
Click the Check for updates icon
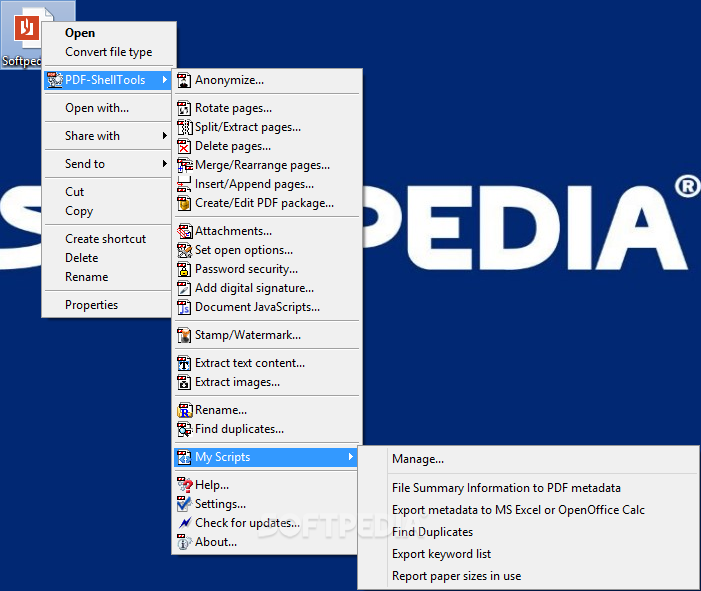click(185, 523)
